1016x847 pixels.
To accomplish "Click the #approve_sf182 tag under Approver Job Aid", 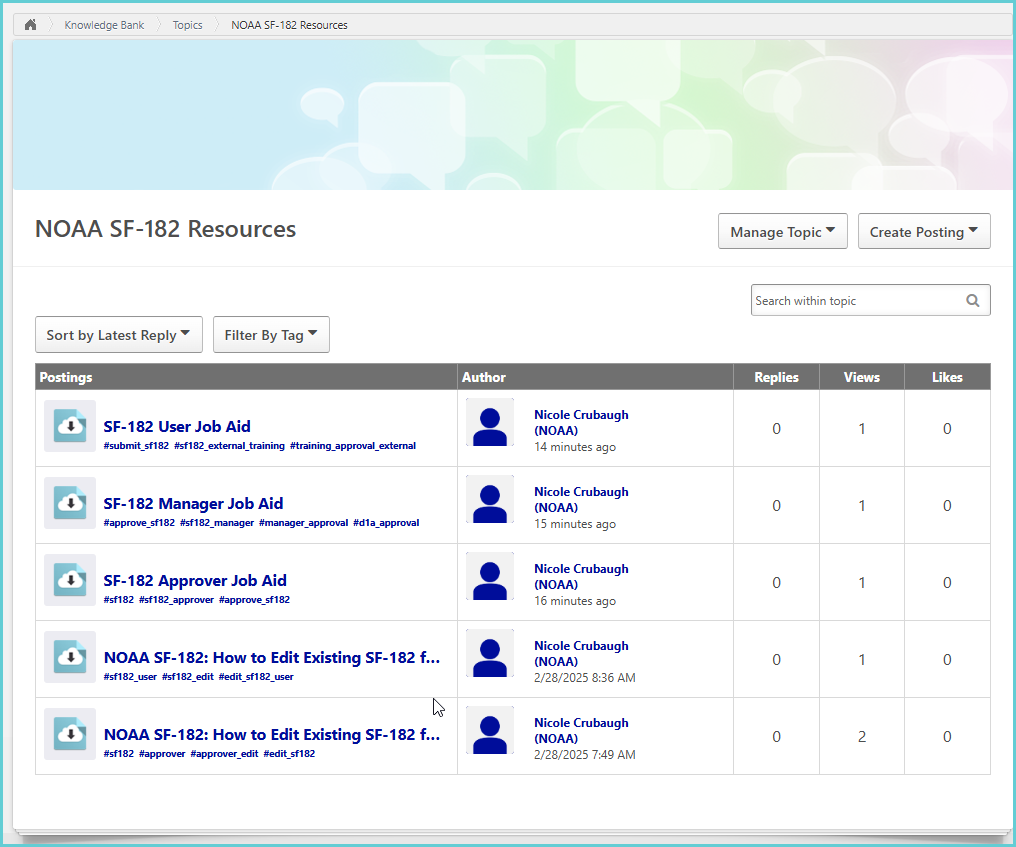I will coord(255,600).
